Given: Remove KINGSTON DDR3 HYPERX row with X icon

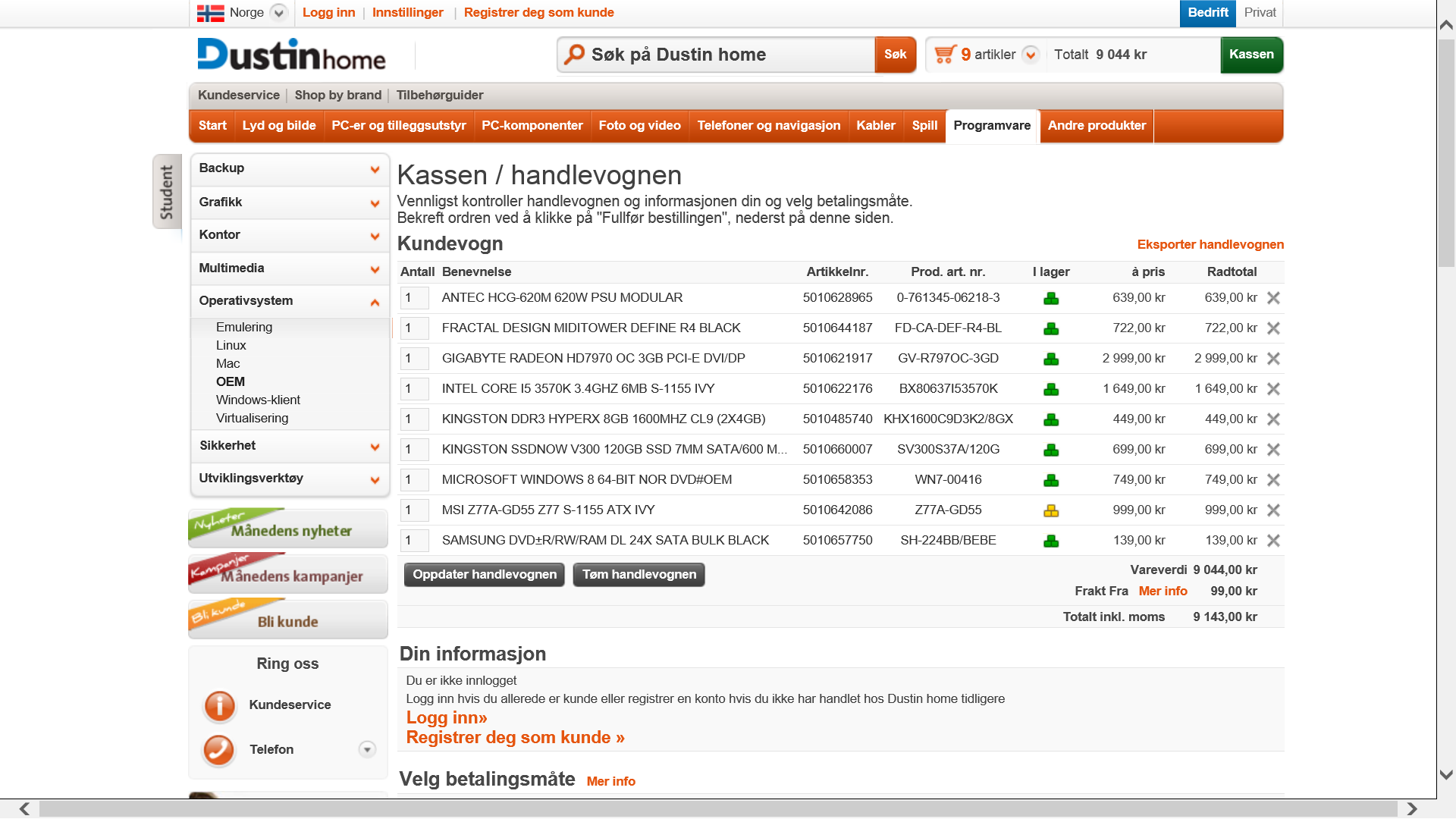Looking at the screenshot, I should [1273, 419].
